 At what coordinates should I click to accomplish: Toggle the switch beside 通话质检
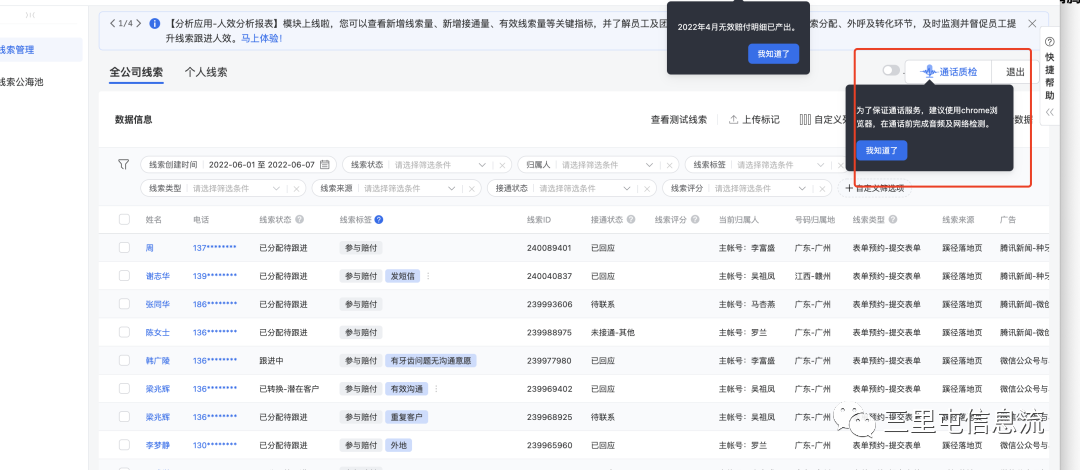click(890, 72)
